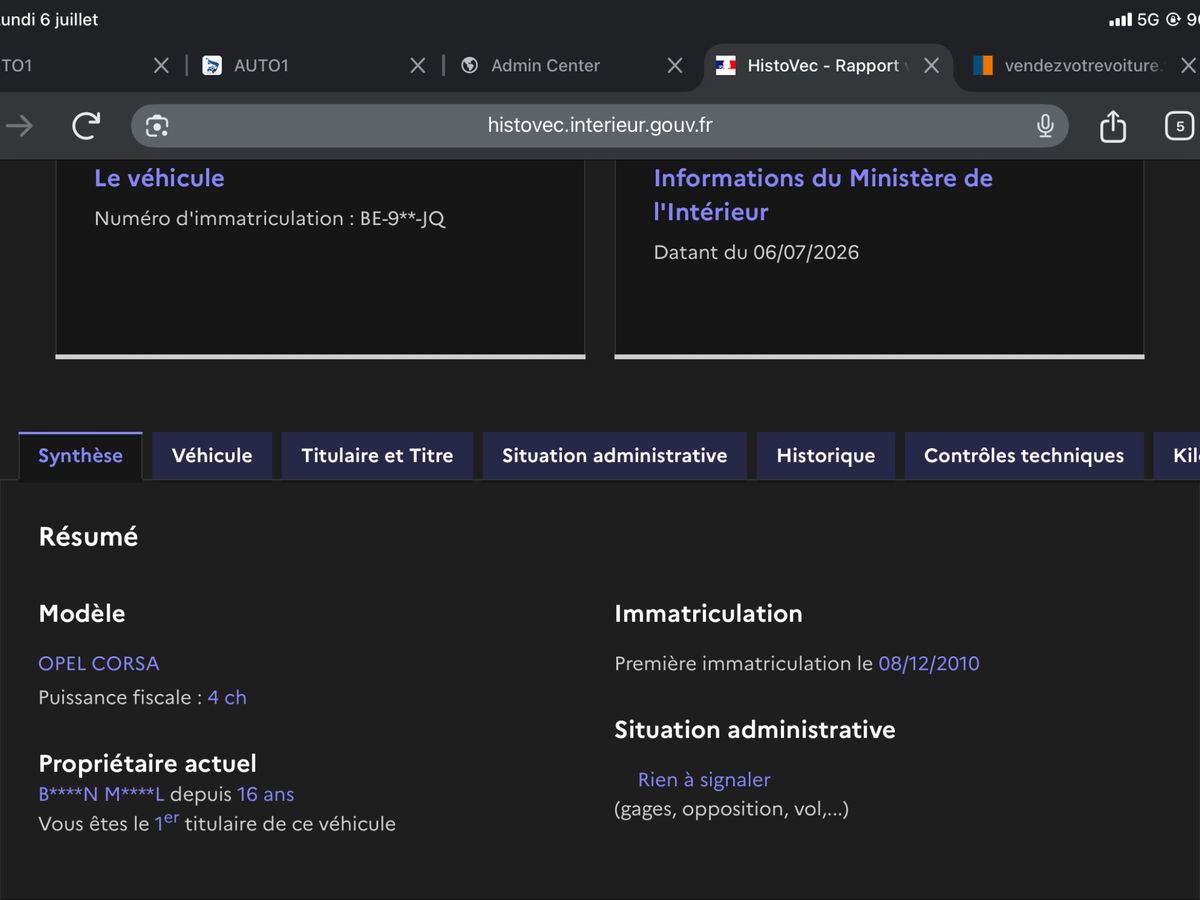This screenshot has height=900, width=1200.
Task: Open the partially visible Kilométrage tab
Action: (x=1177, y=456)
